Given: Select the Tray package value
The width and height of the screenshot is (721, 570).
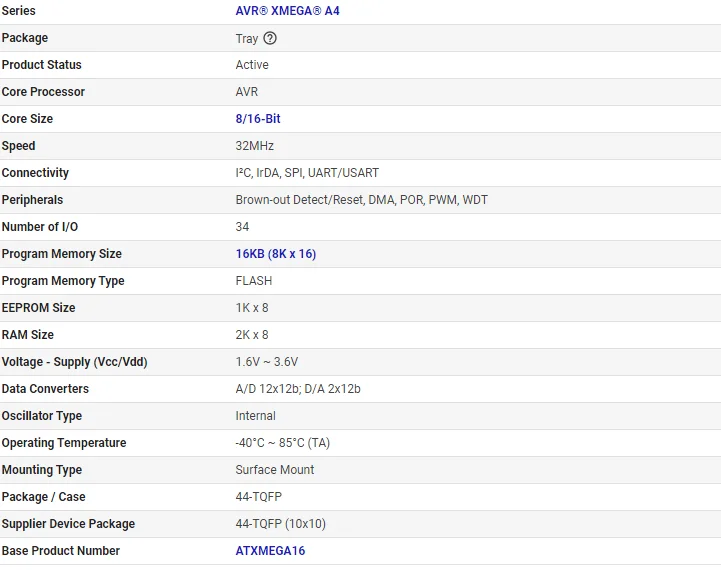Looking at the screenshot, I should pyautogui.click(x=246, y=38).
